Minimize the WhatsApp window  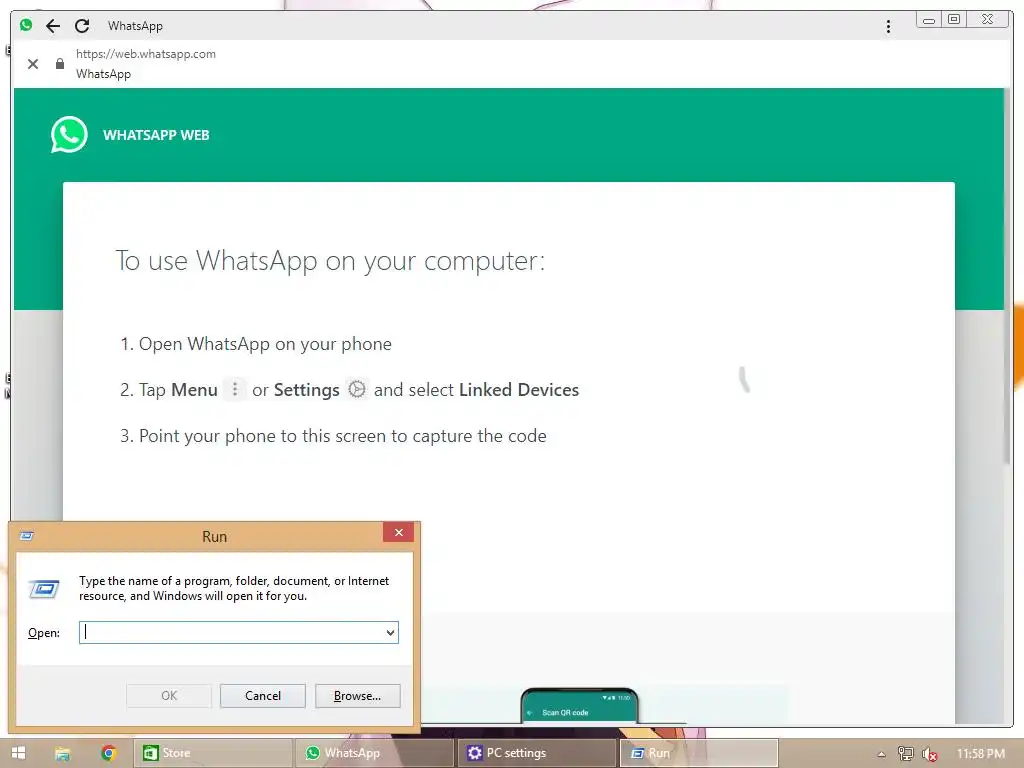[929, 20]
